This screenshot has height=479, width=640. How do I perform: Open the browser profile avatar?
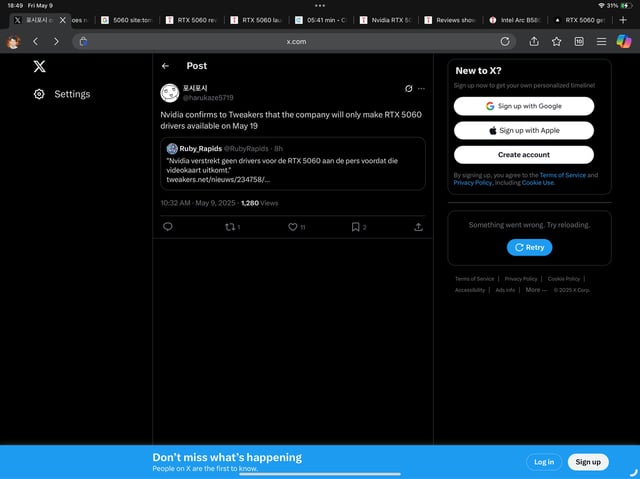point(13,42)
